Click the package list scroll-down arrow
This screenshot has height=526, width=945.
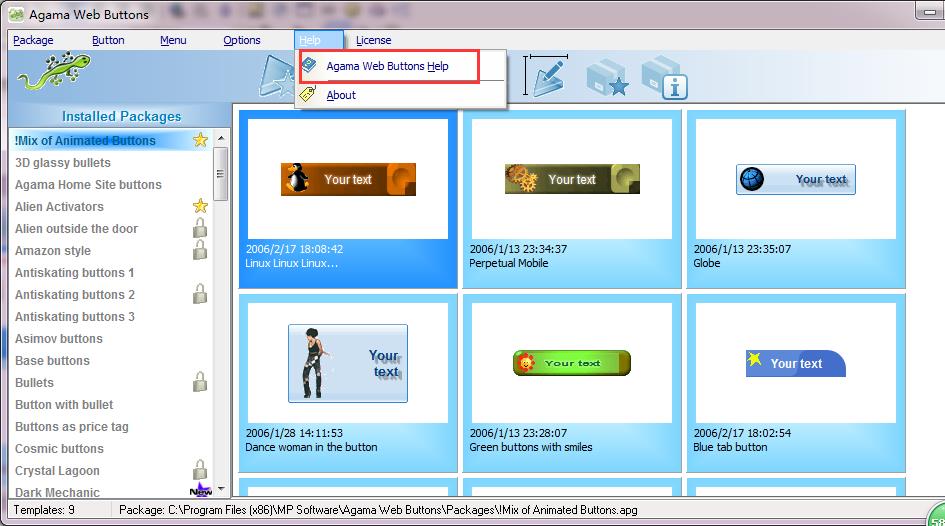(x=221, y=489)
